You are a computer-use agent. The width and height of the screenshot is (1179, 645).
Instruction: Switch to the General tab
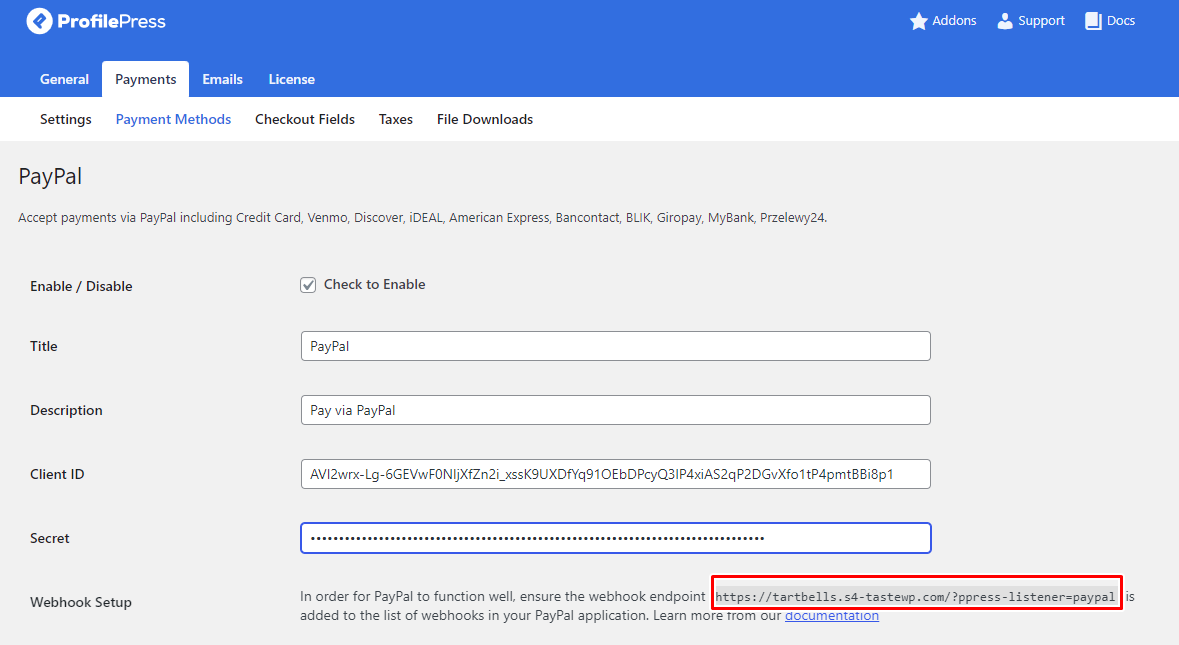coord(64,79)
